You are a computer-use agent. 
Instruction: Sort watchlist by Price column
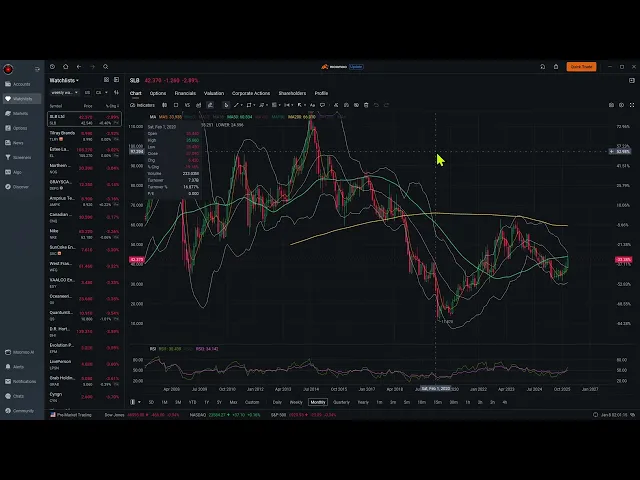(88, 106)
